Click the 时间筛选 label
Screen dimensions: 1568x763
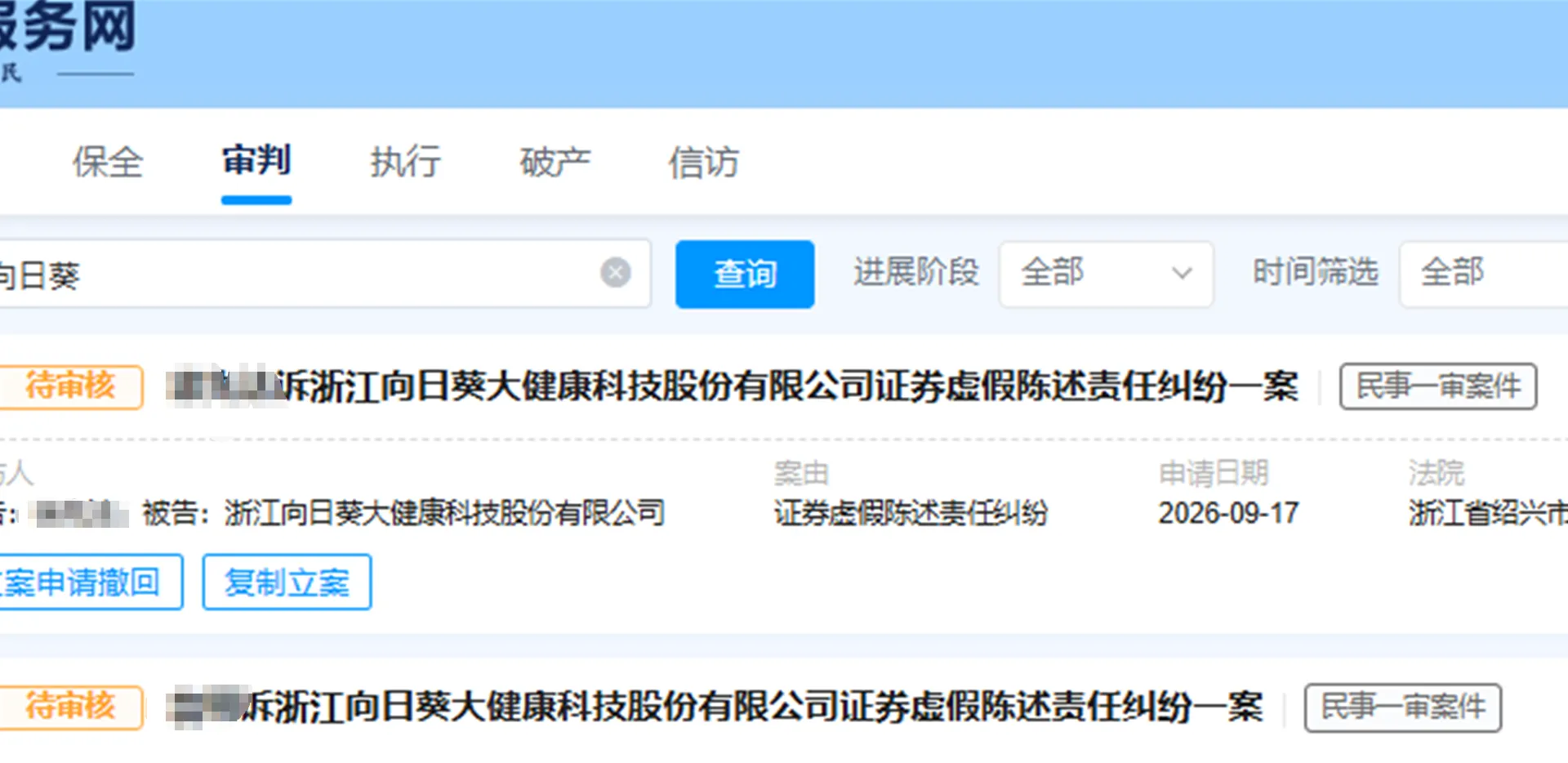[1316, 272]
